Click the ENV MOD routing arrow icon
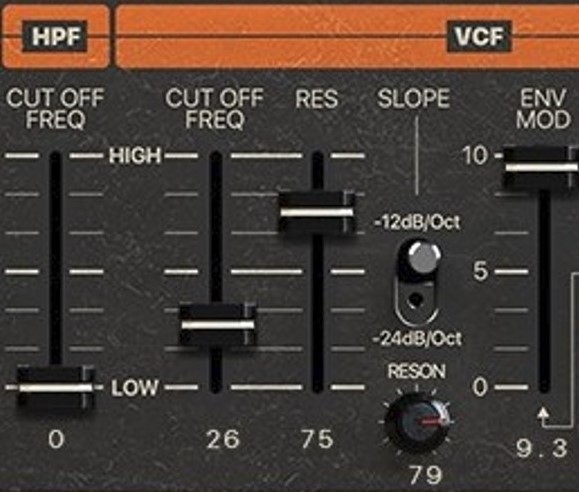The height and width of the screenshot is (492, 579). [544, 414]
